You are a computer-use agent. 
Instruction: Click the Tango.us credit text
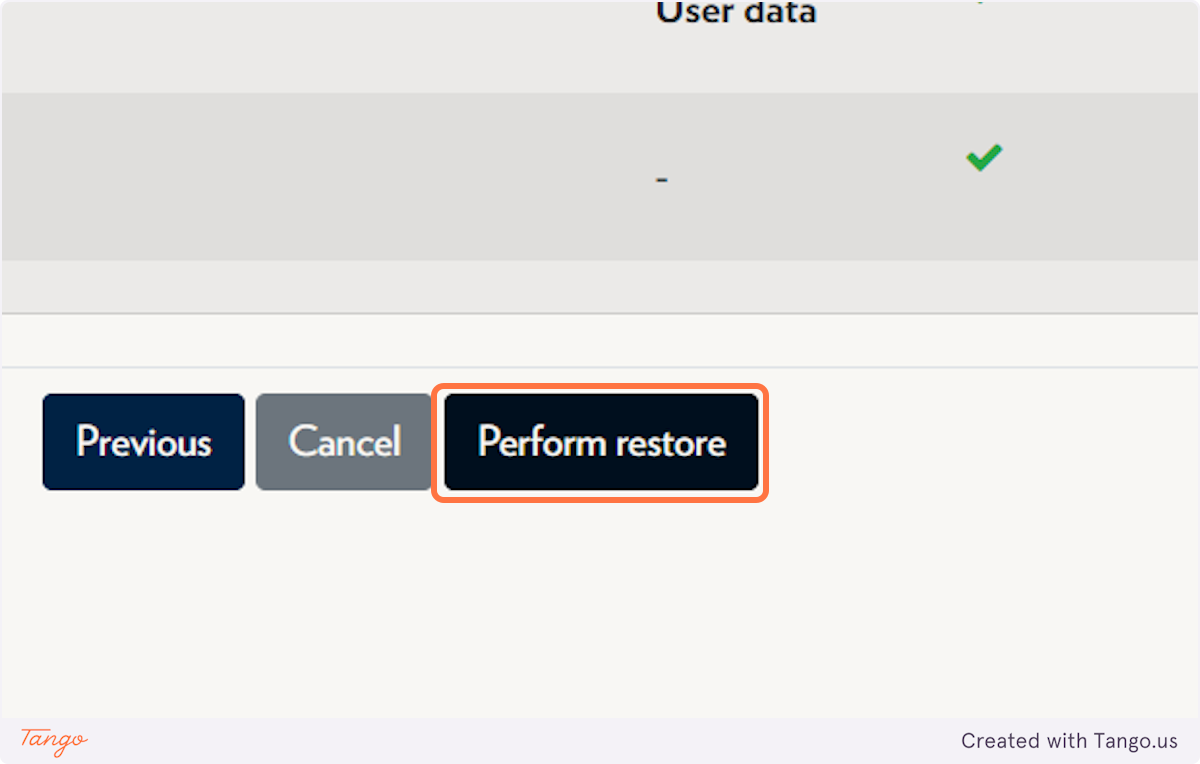point(1069,741)
